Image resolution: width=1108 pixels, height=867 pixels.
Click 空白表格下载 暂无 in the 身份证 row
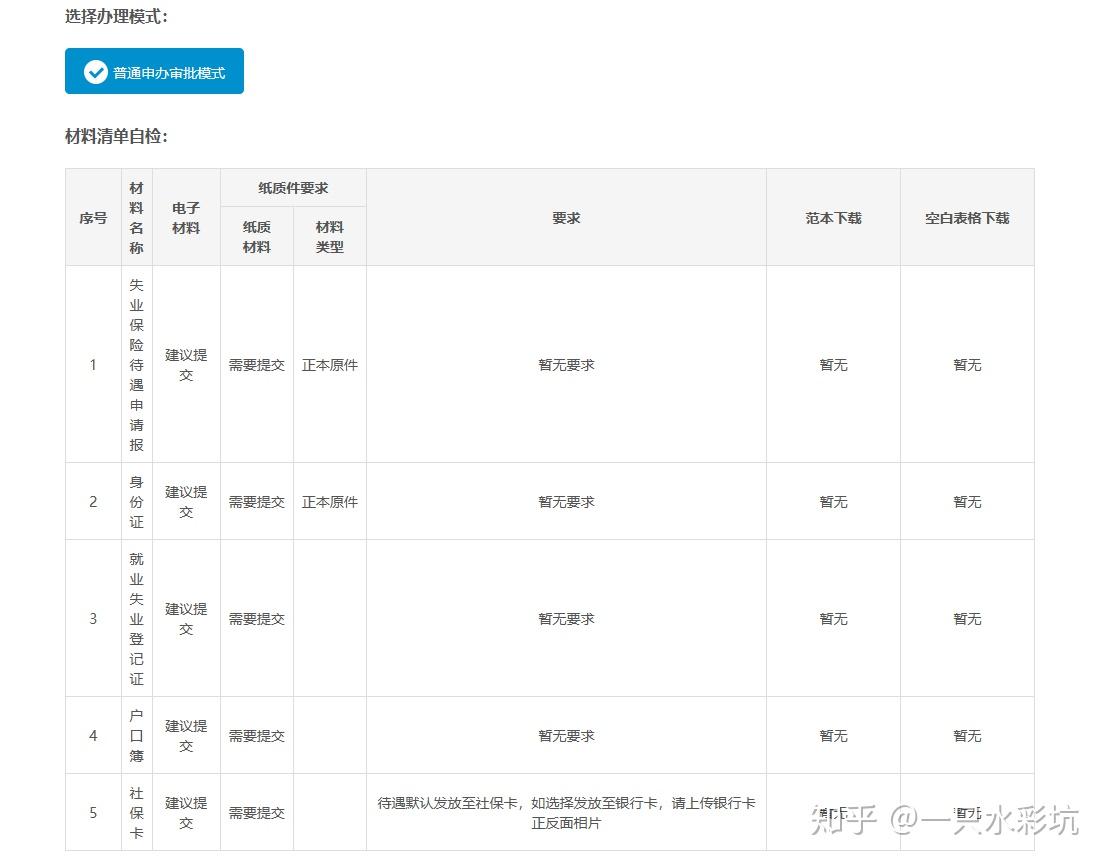point(967,502)
